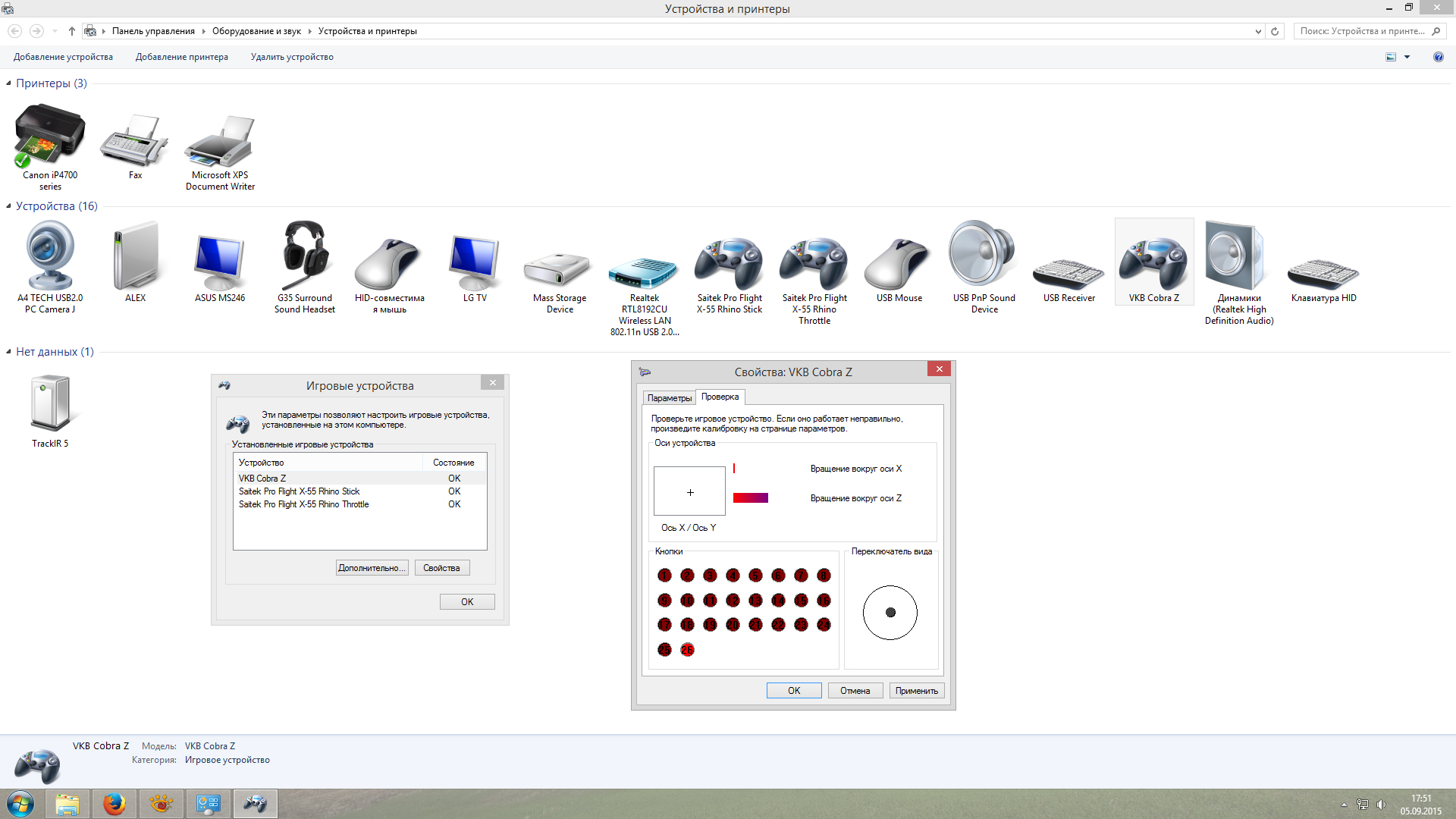Select the A4 TECH USB2.0 PC Camera
1456x819 pixels.
(x=50, y=256)
